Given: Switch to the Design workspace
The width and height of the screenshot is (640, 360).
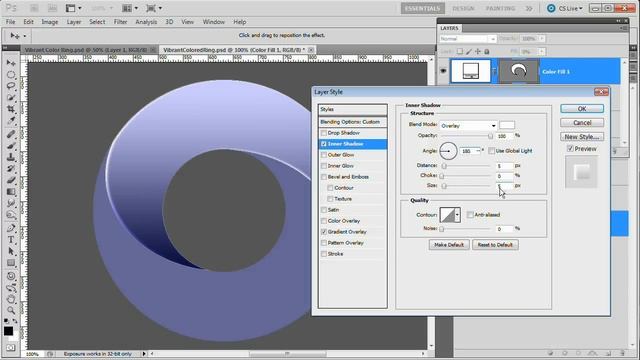Looking at the screenshot, I should [463, 8].
